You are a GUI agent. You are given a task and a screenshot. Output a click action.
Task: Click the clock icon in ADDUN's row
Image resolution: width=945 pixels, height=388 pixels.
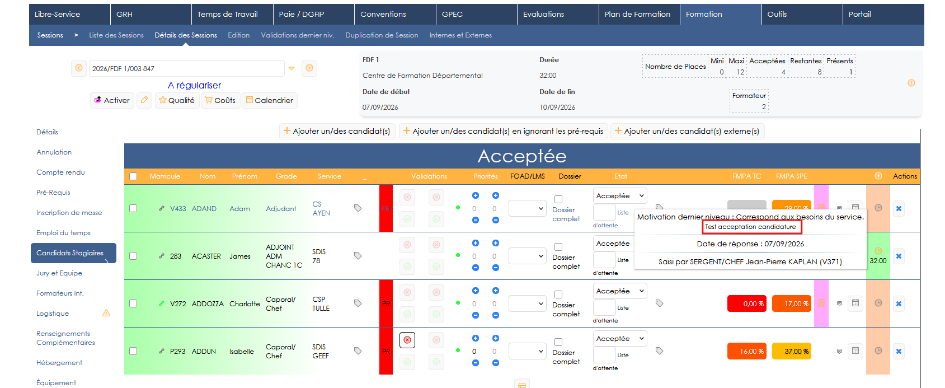pyautogui.click(x=878, y=351)
